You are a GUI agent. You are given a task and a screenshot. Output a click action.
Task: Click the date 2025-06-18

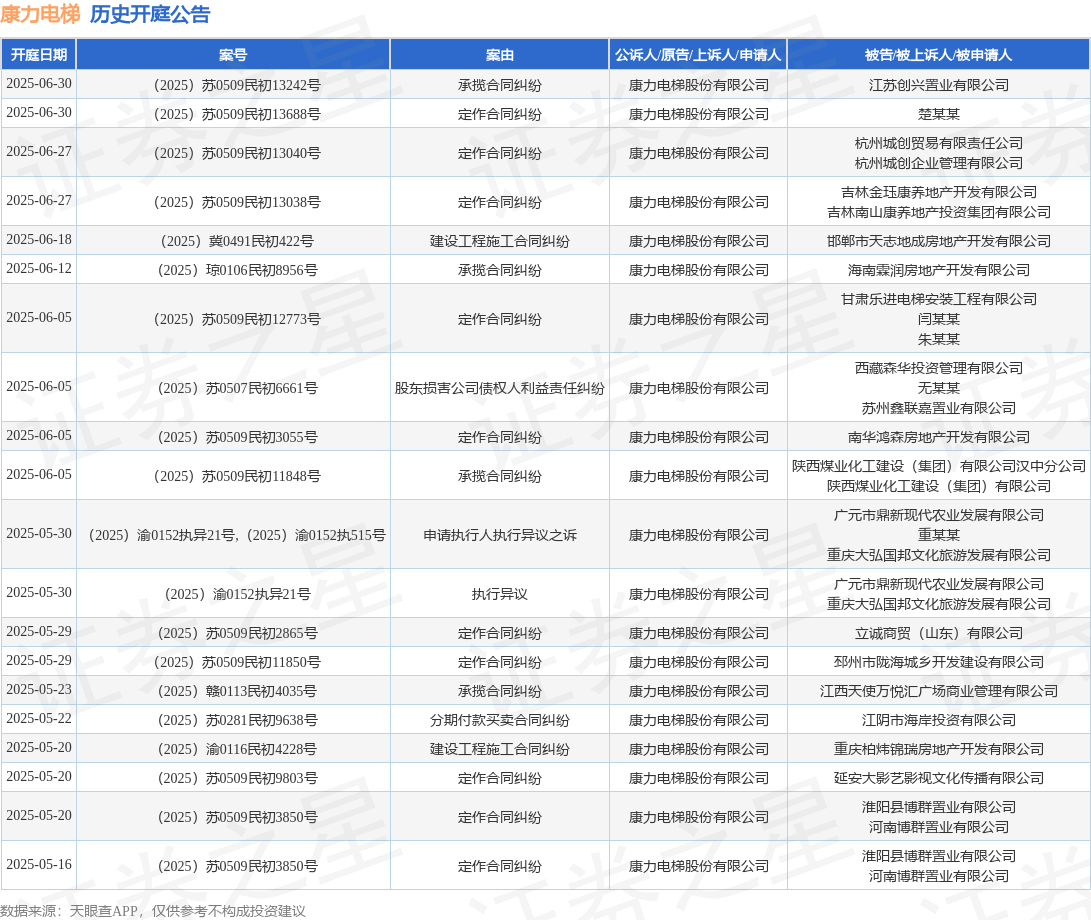[x=39, y=239]
